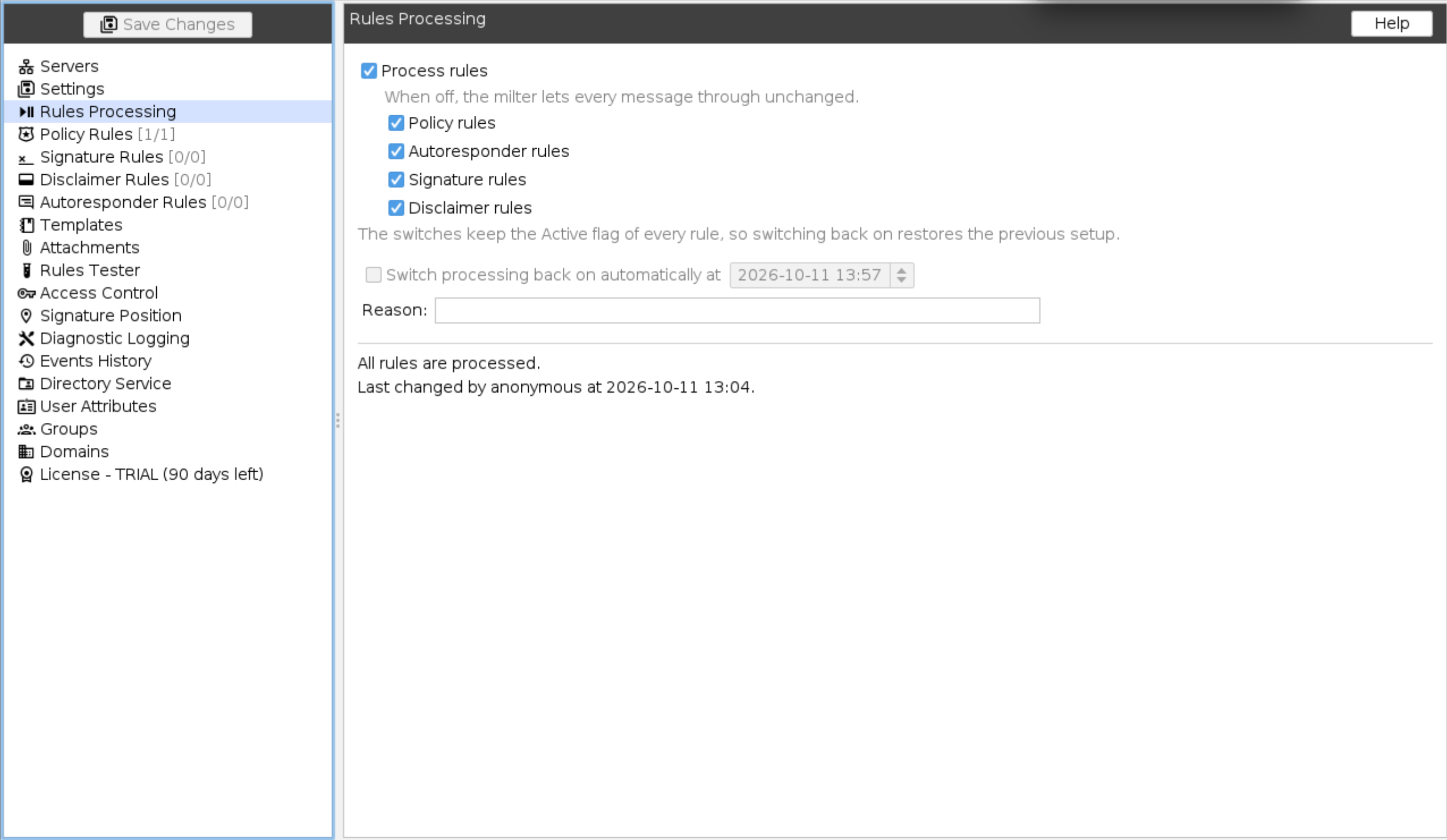Enable Switch processing back on automatically

coord(373,275)
